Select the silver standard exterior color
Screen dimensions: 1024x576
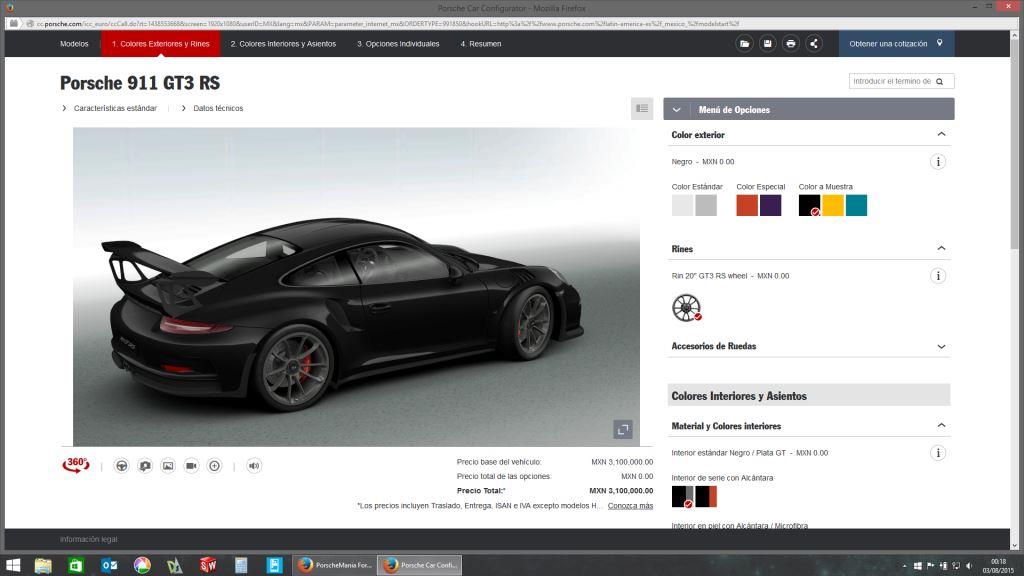706,205
